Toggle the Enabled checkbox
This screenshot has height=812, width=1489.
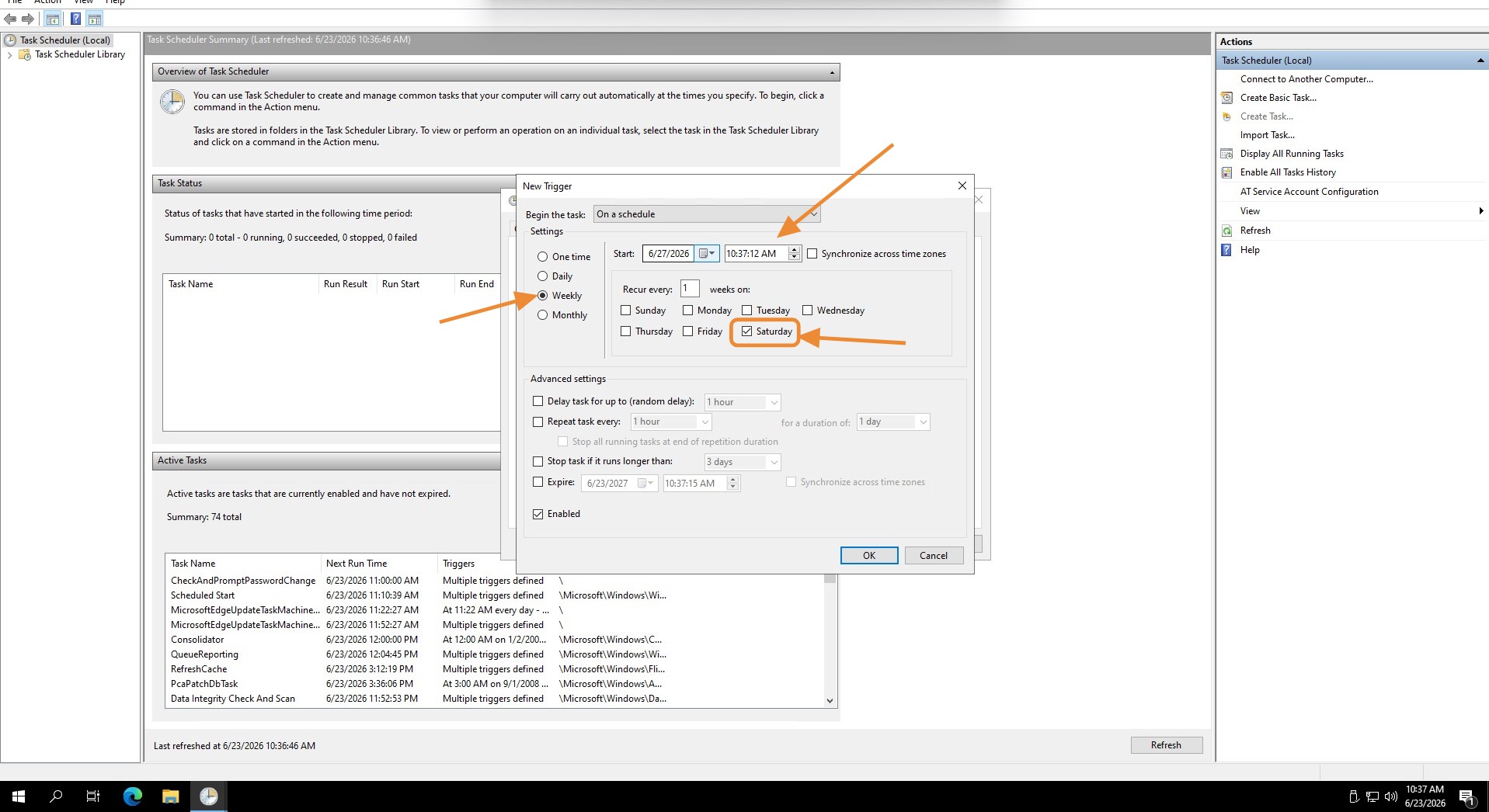click(x=538, y=514)
